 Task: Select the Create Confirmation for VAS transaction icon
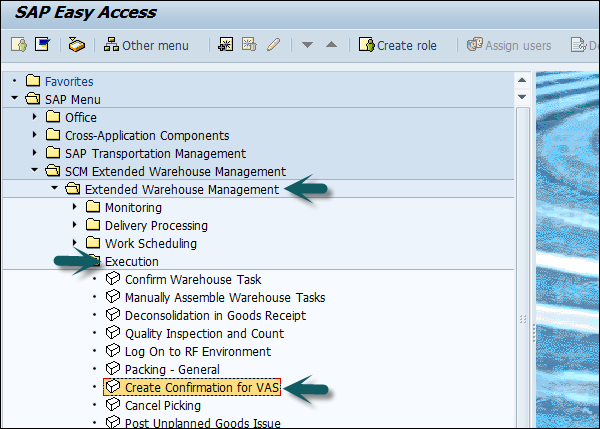tap(113, 388)
